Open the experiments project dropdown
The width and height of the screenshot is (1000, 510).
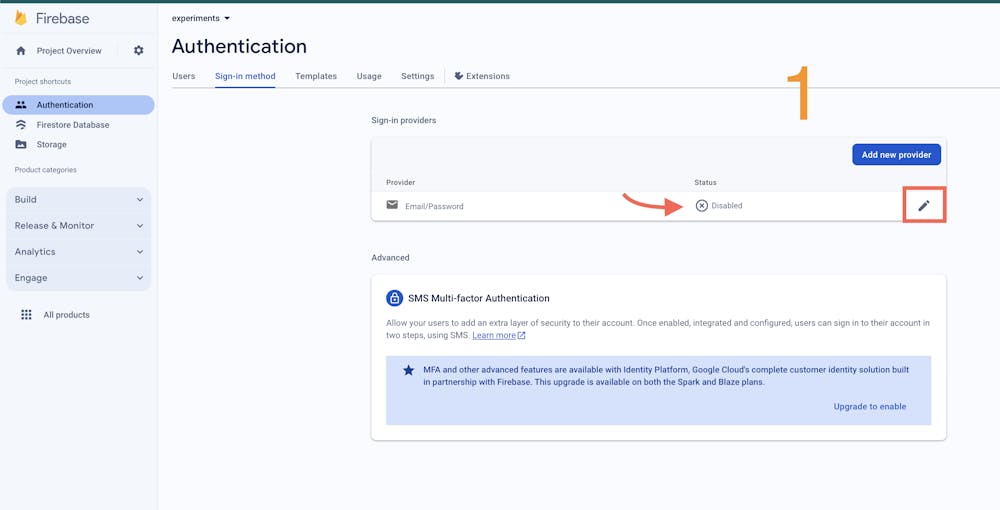pos(200,18)
